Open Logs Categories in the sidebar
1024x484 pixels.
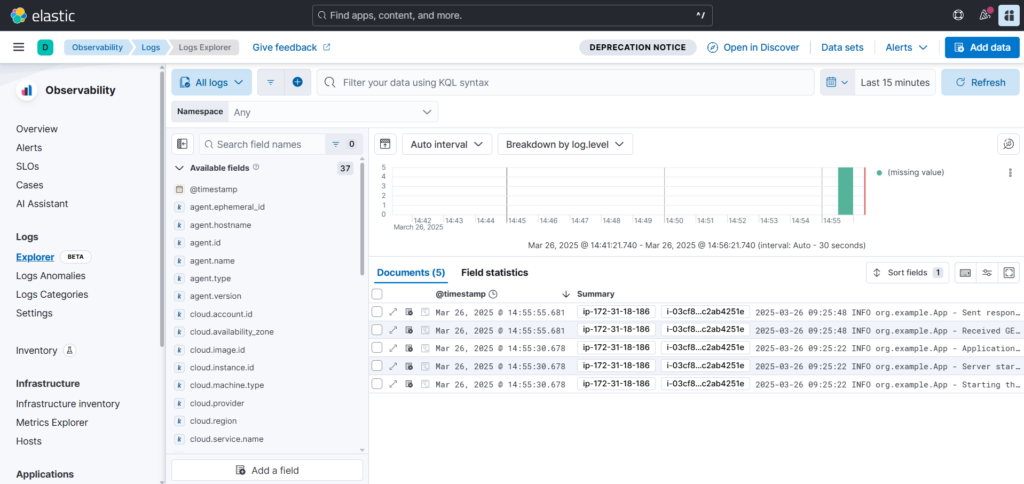click(x=52, y=295)
